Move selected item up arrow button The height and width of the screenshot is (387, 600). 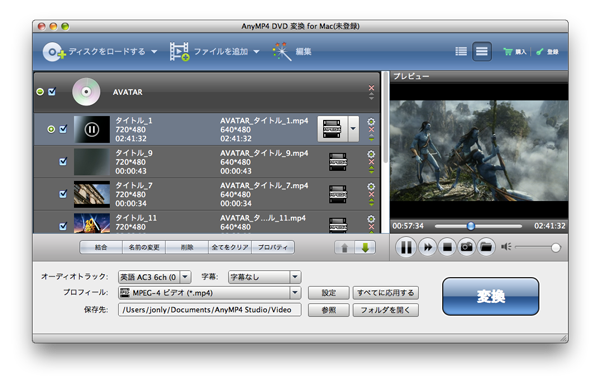coord(344,248)
